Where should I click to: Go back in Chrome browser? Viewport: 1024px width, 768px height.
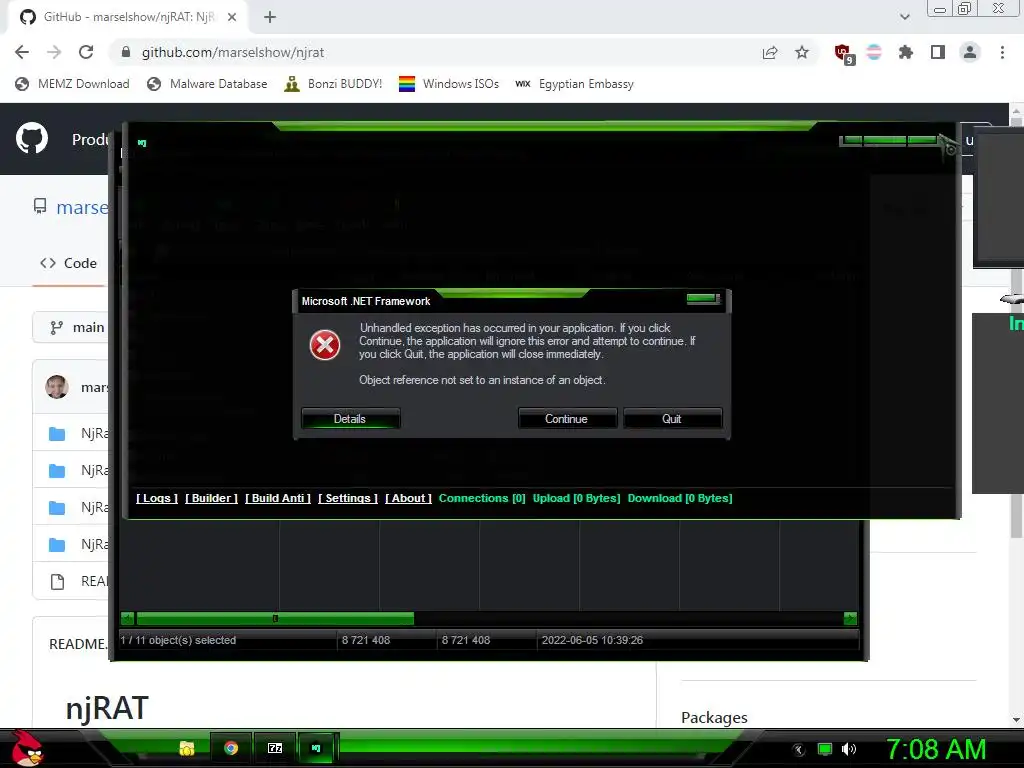[x=22, y=52]
